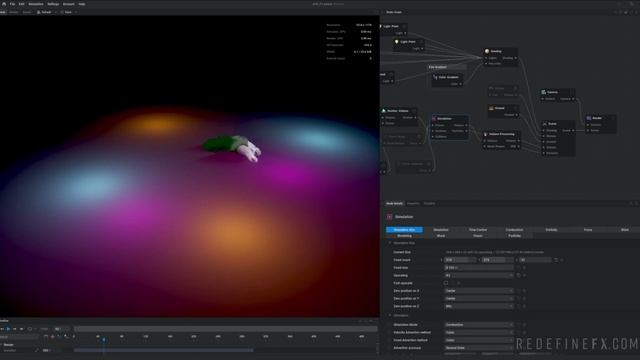Click the Fire Gradient group label in the graph

438,67
